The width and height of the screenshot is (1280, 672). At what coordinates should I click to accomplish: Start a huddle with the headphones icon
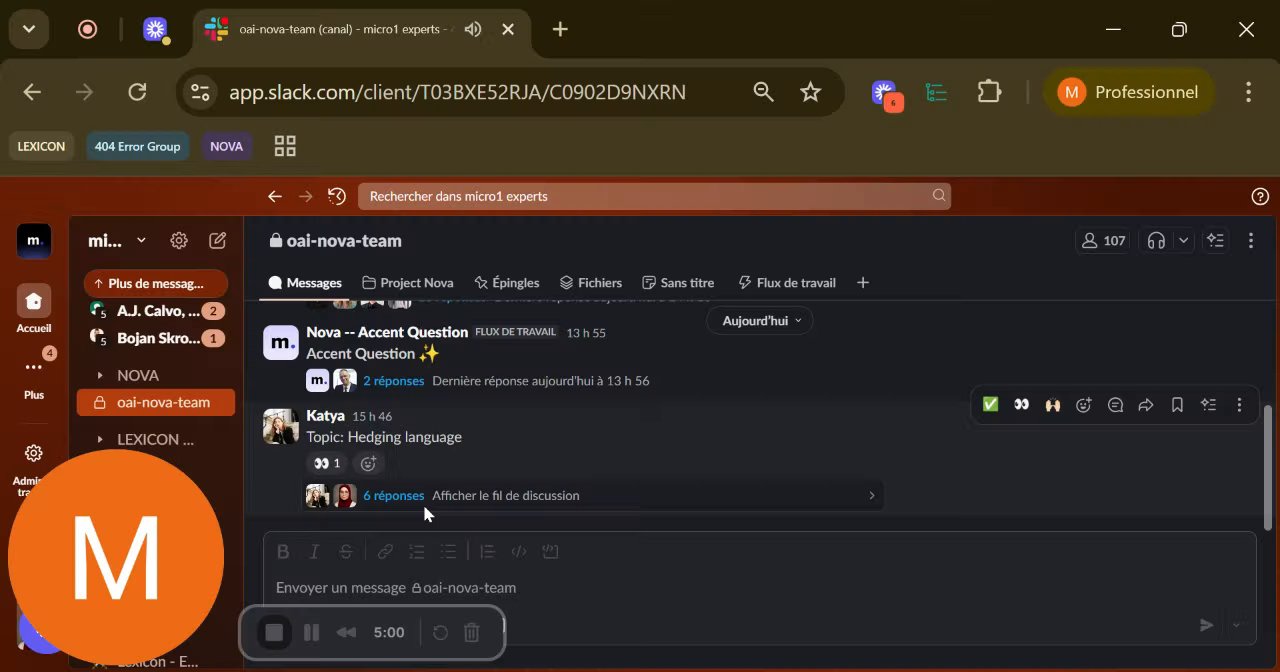click(x=1157, y=241)
